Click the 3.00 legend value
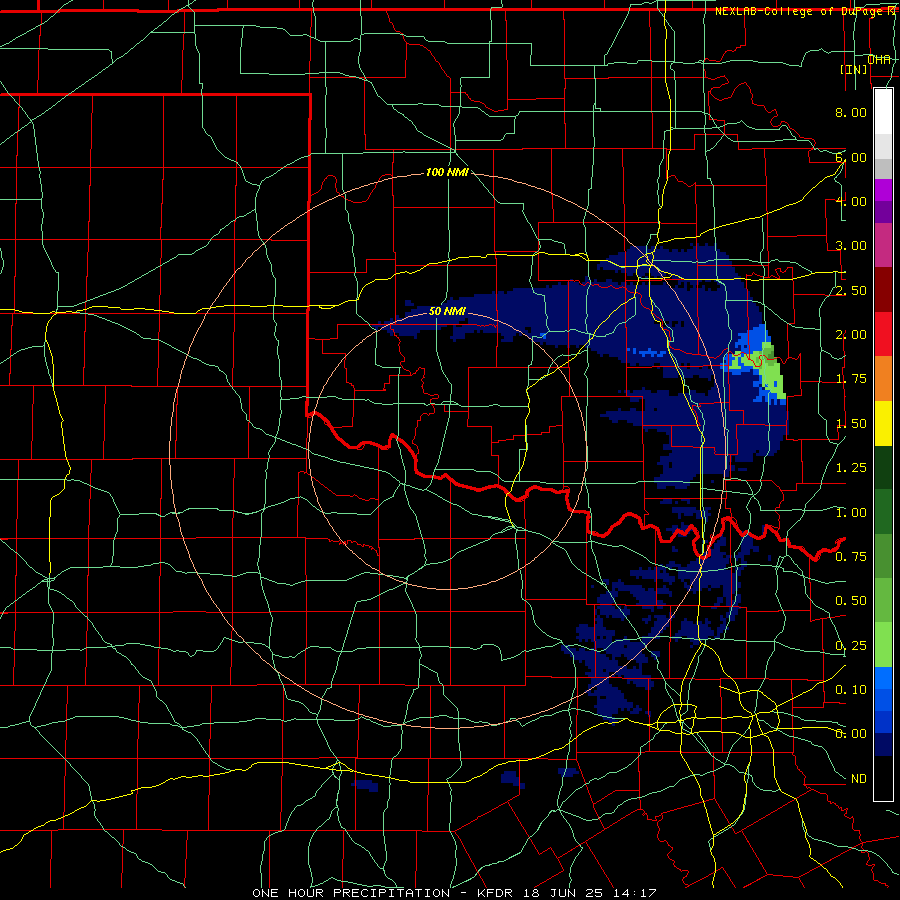 [851, 246]
